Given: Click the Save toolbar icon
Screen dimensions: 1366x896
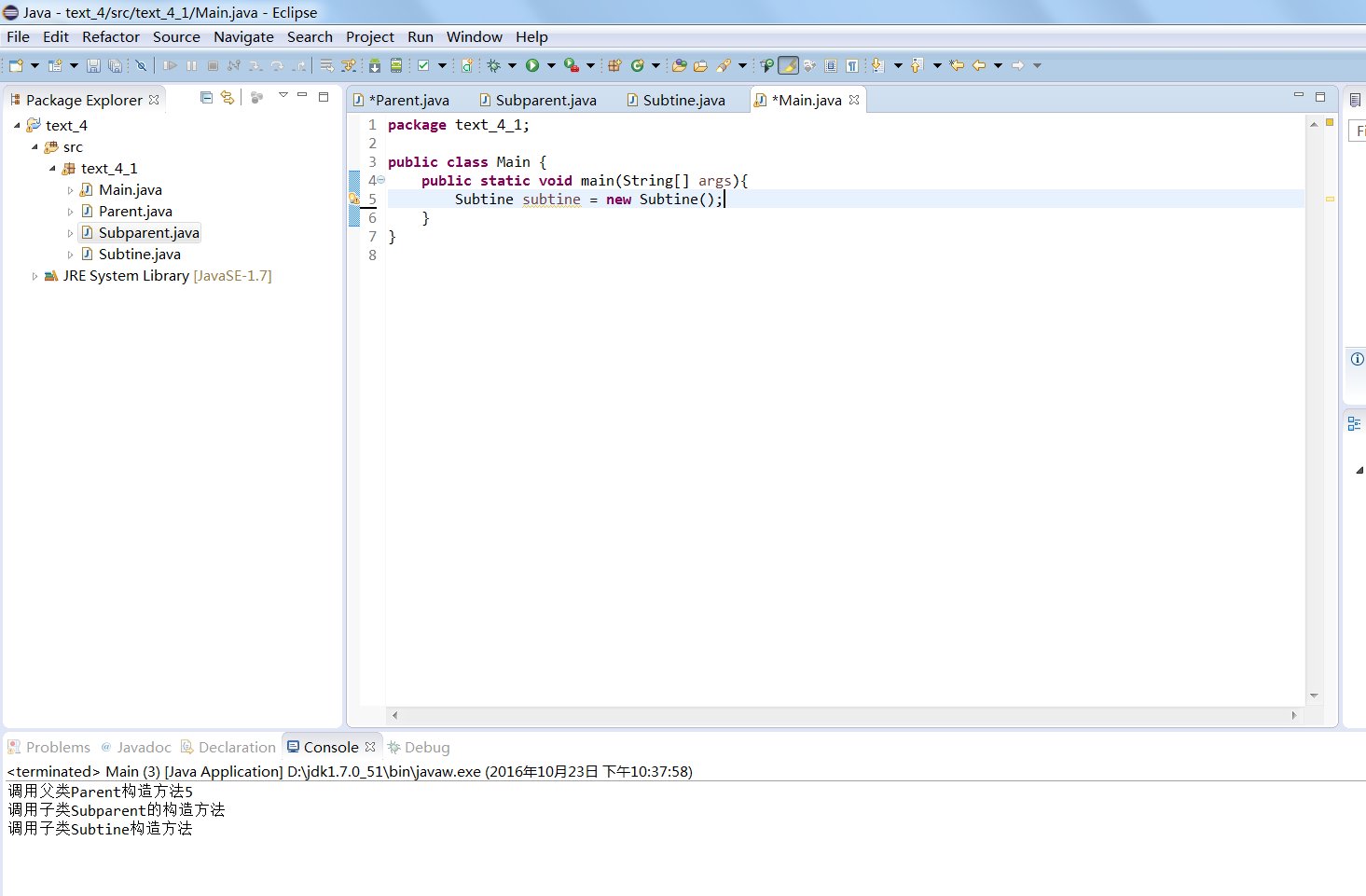Looking at the screenshot, I should (93, 65).
